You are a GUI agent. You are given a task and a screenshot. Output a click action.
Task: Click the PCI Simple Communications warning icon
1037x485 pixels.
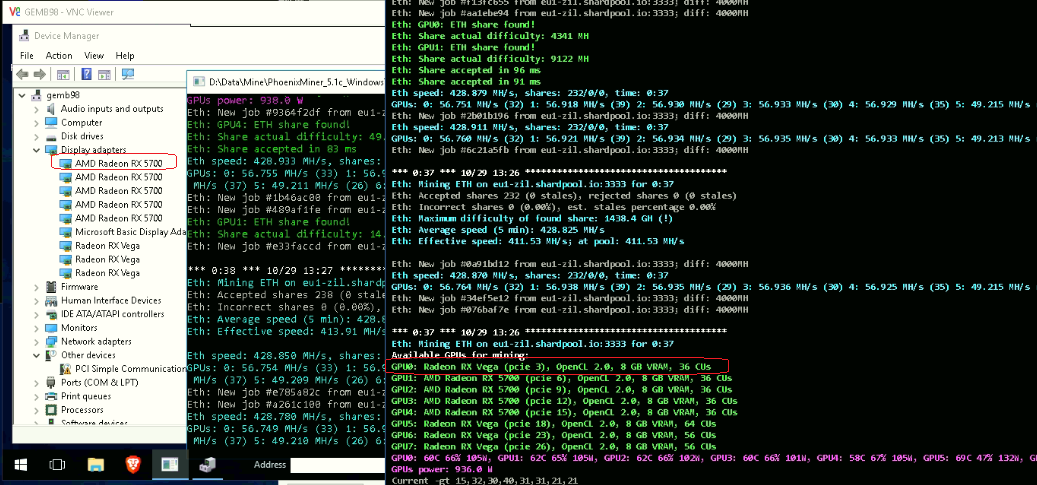65,369
